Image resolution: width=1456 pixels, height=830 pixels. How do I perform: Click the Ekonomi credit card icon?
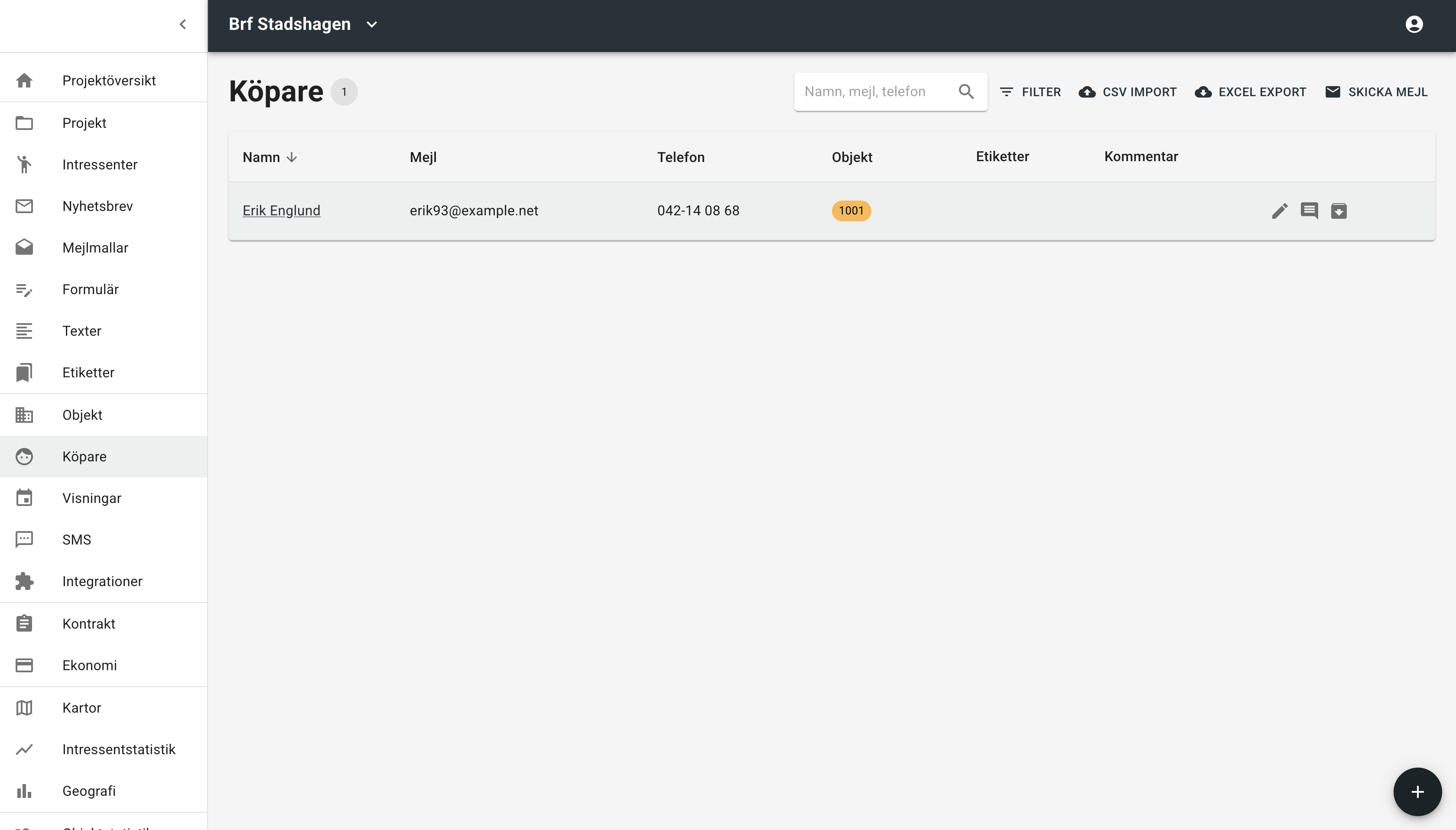click(24, 665)
